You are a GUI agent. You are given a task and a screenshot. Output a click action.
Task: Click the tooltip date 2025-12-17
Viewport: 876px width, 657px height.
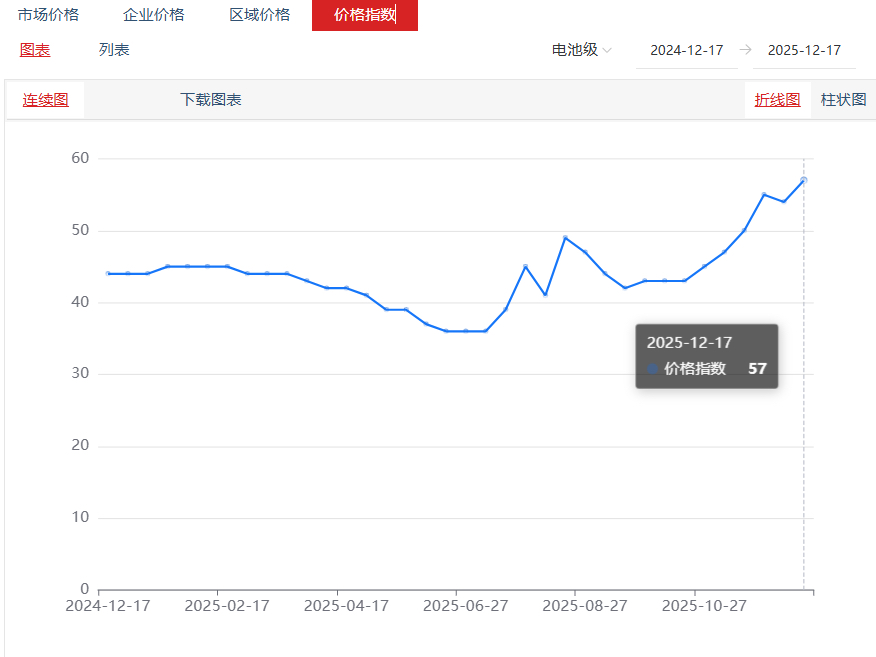pyautogui.click(x=689, y=342)
